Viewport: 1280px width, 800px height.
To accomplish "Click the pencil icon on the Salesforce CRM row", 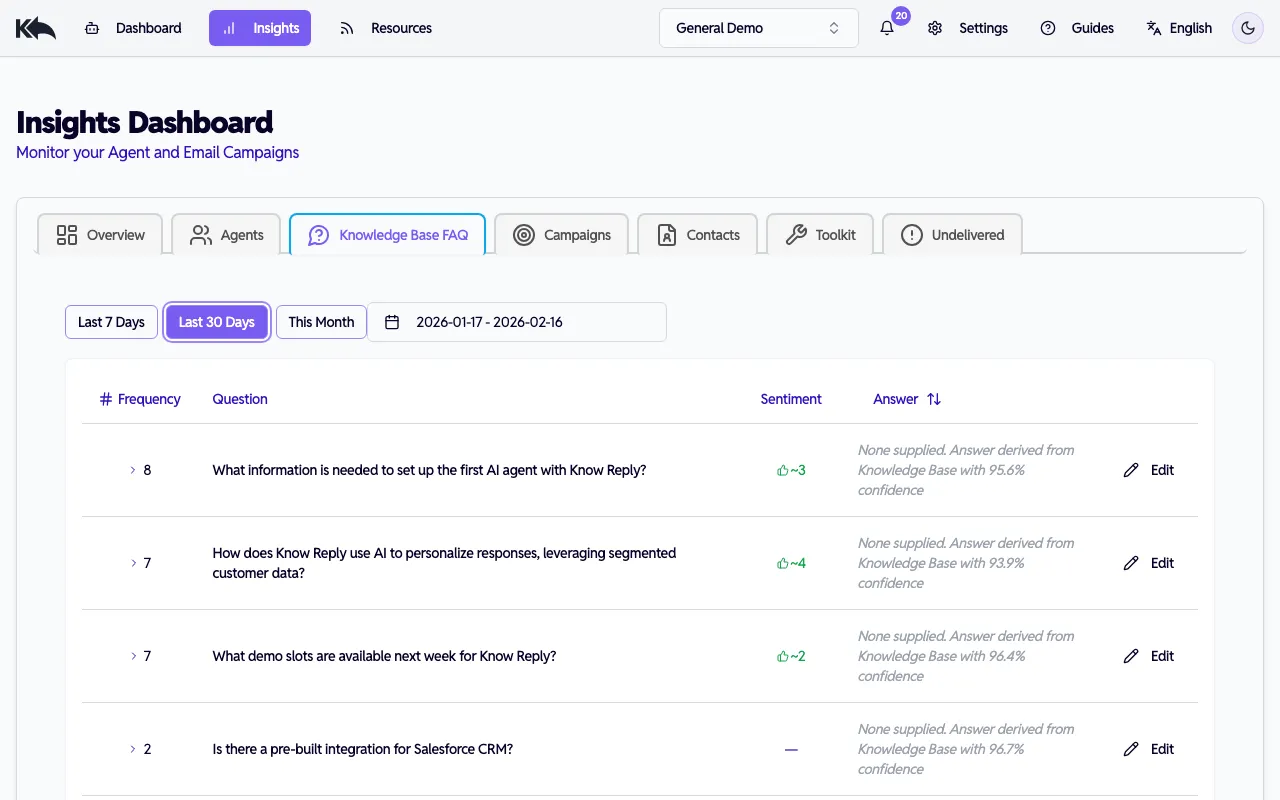I will [x=1131, y=749].
